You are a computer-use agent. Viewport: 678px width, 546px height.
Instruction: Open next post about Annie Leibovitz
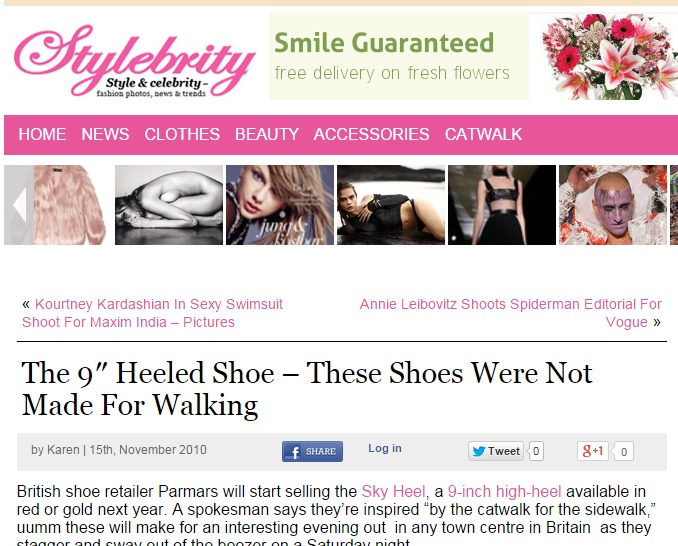coord(510,313)
